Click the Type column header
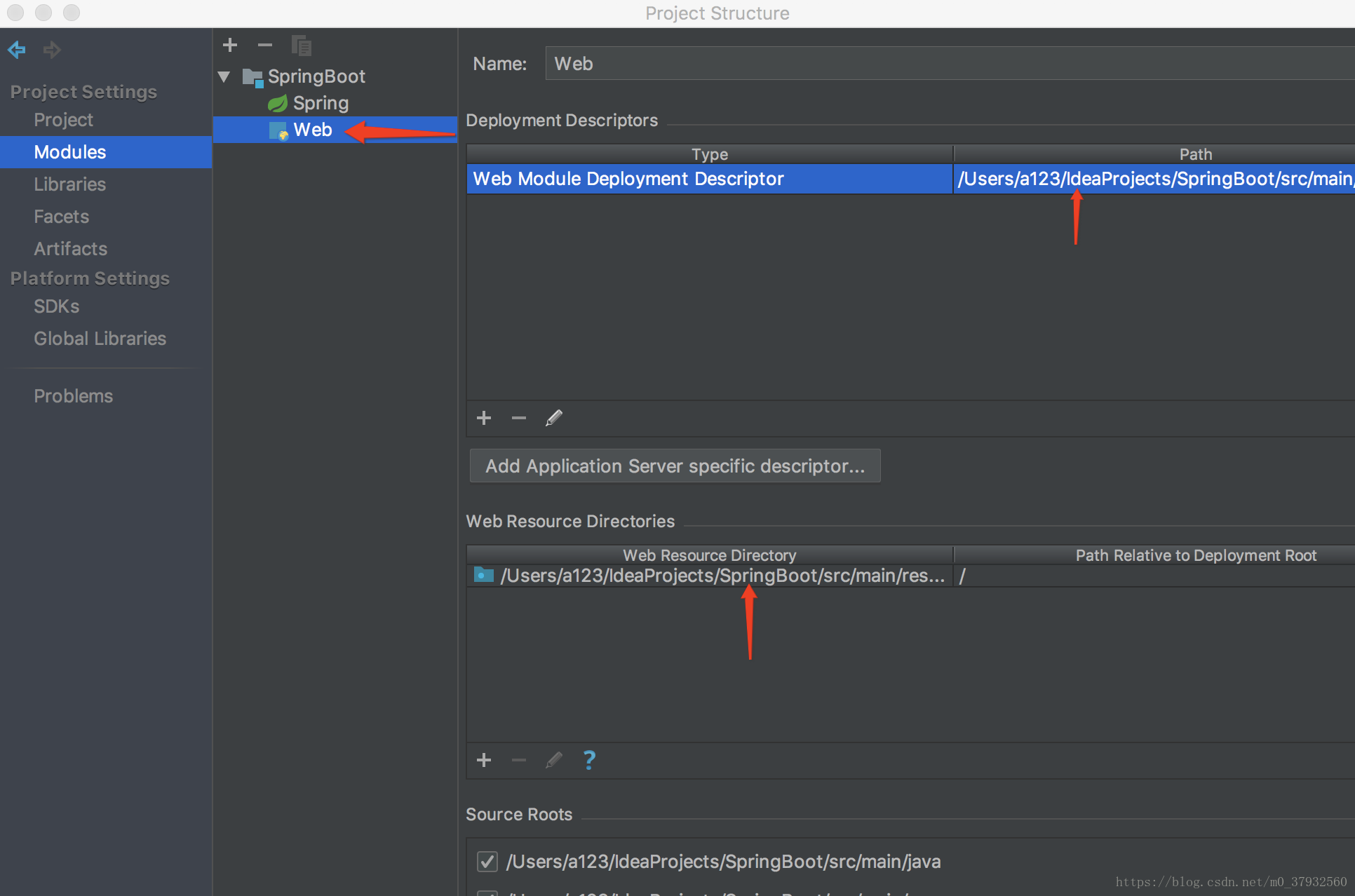The width and height of the screenshot is (1355, 896). point(710,154)
